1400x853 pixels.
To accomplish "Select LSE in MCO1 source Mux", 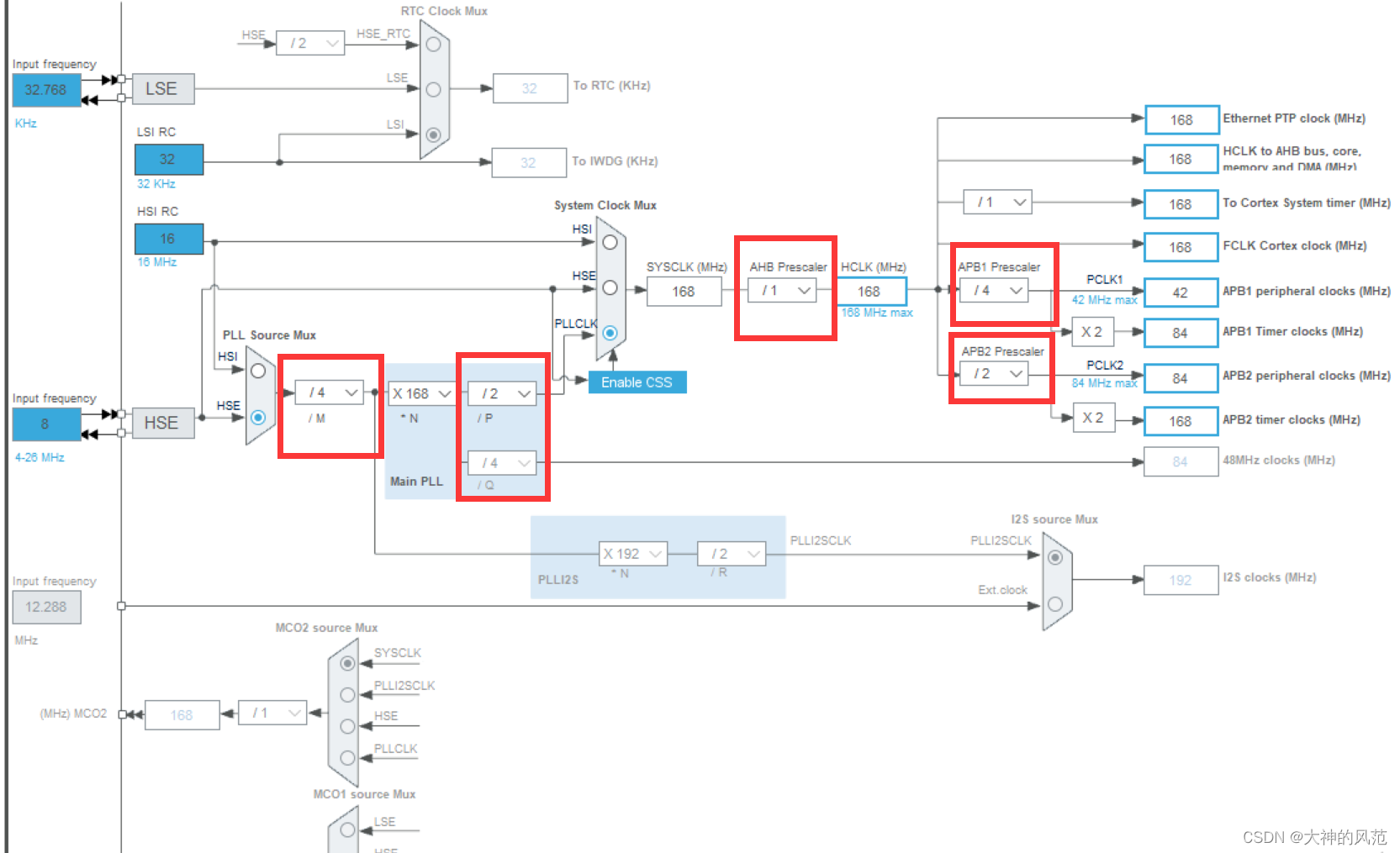I will pyautogui.click(x=347, y=831).
